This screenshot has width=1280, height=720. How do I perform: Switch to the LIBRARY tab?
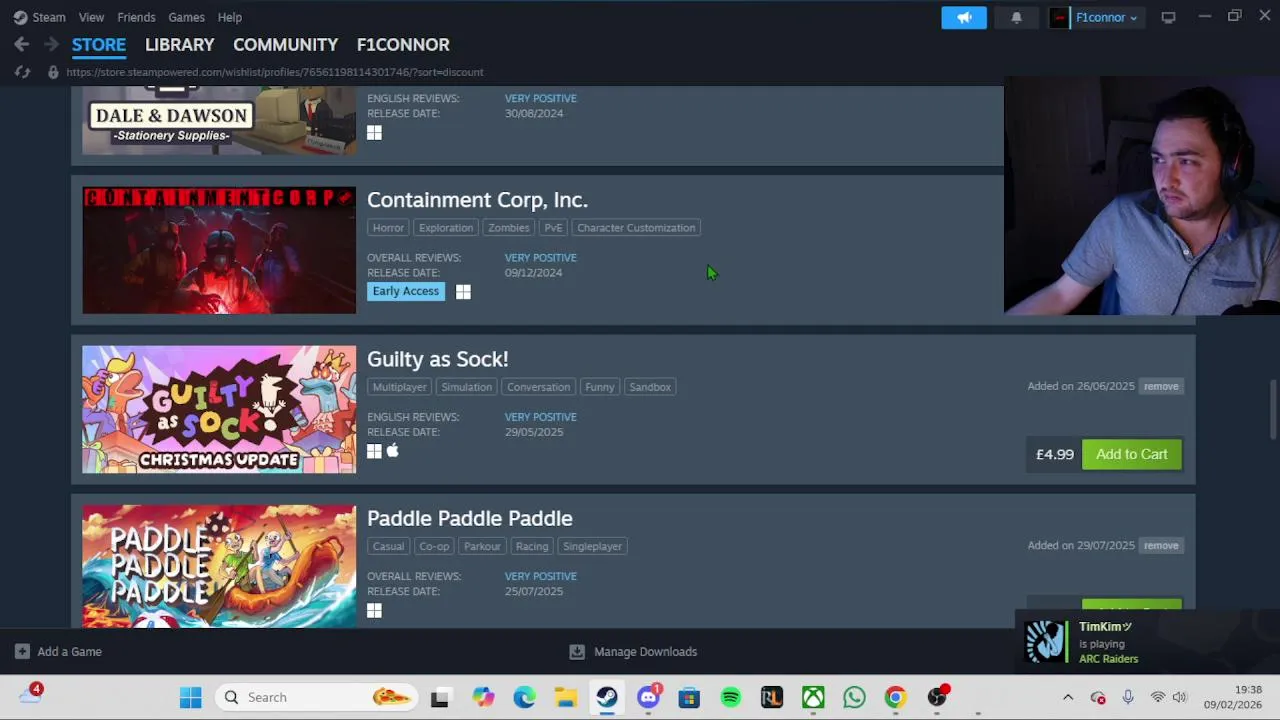pos(179,44)
